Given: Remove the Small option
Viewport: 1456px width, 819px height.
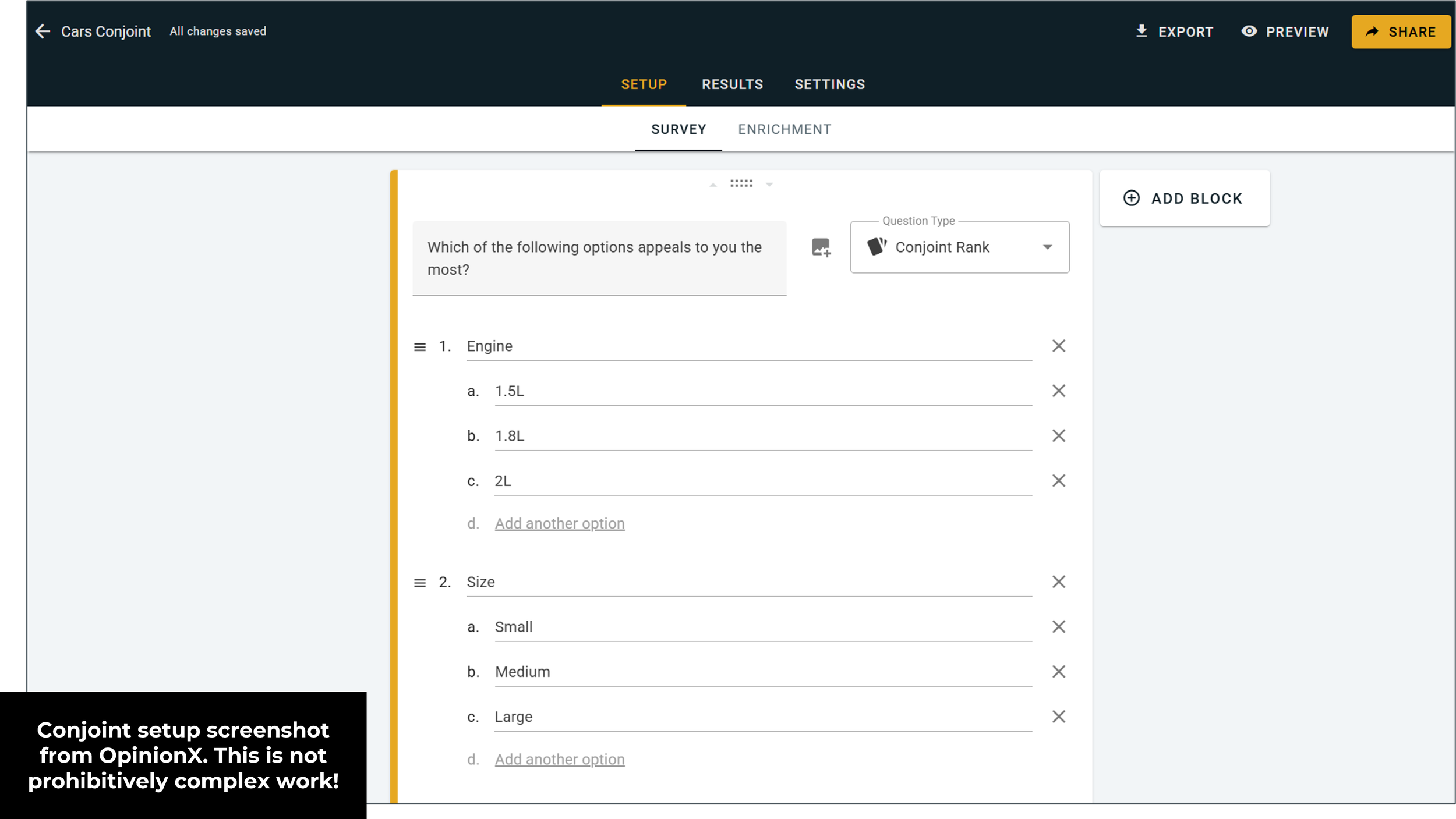Looking at the screenshot, I should point(1059,627).
